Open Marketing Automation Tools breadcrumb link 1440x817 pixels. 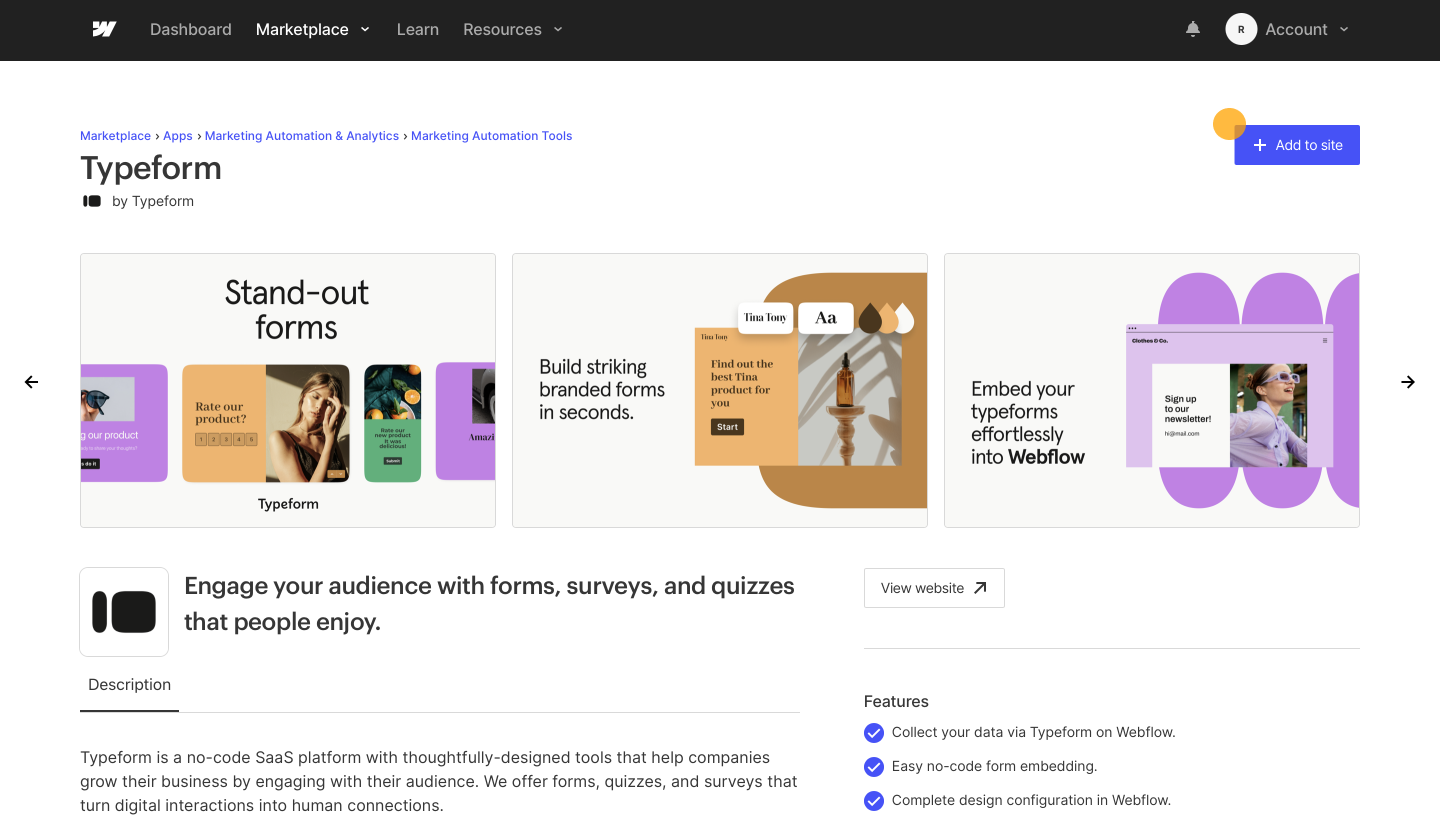pos(492,136)
